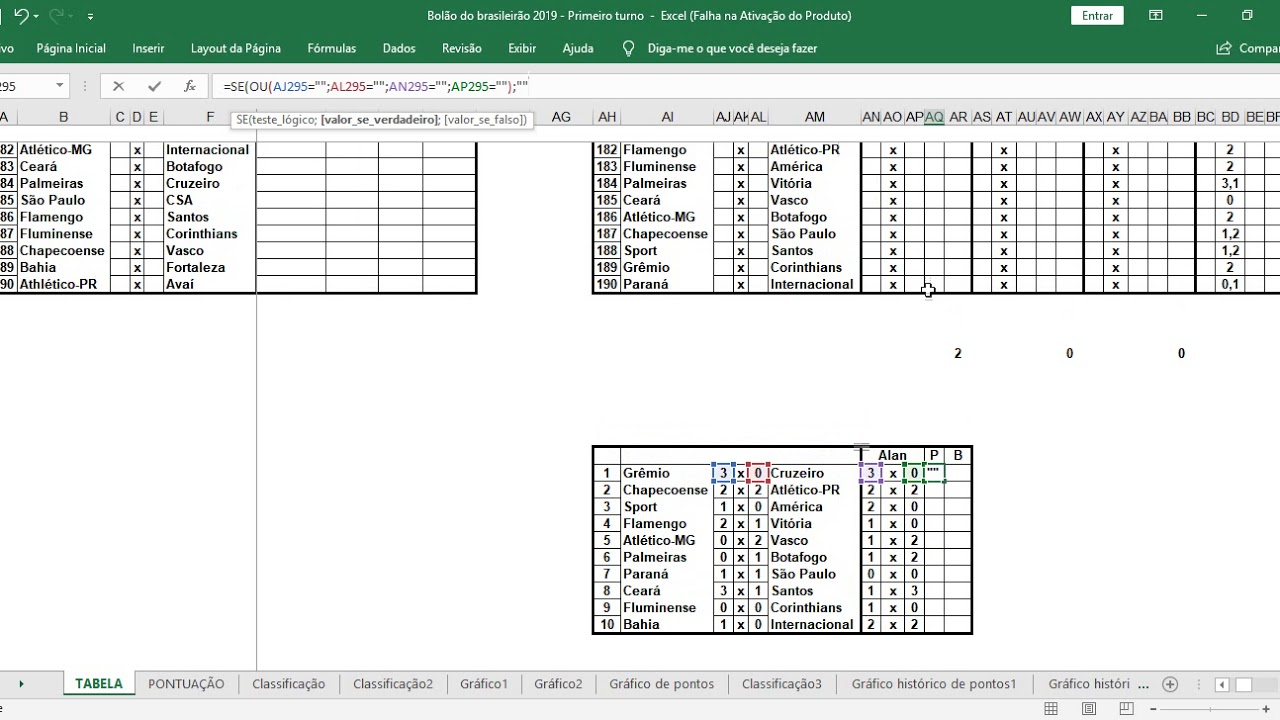Confirm formula entry with checkmark icon

pyautogui.click(x=153, y=87)
